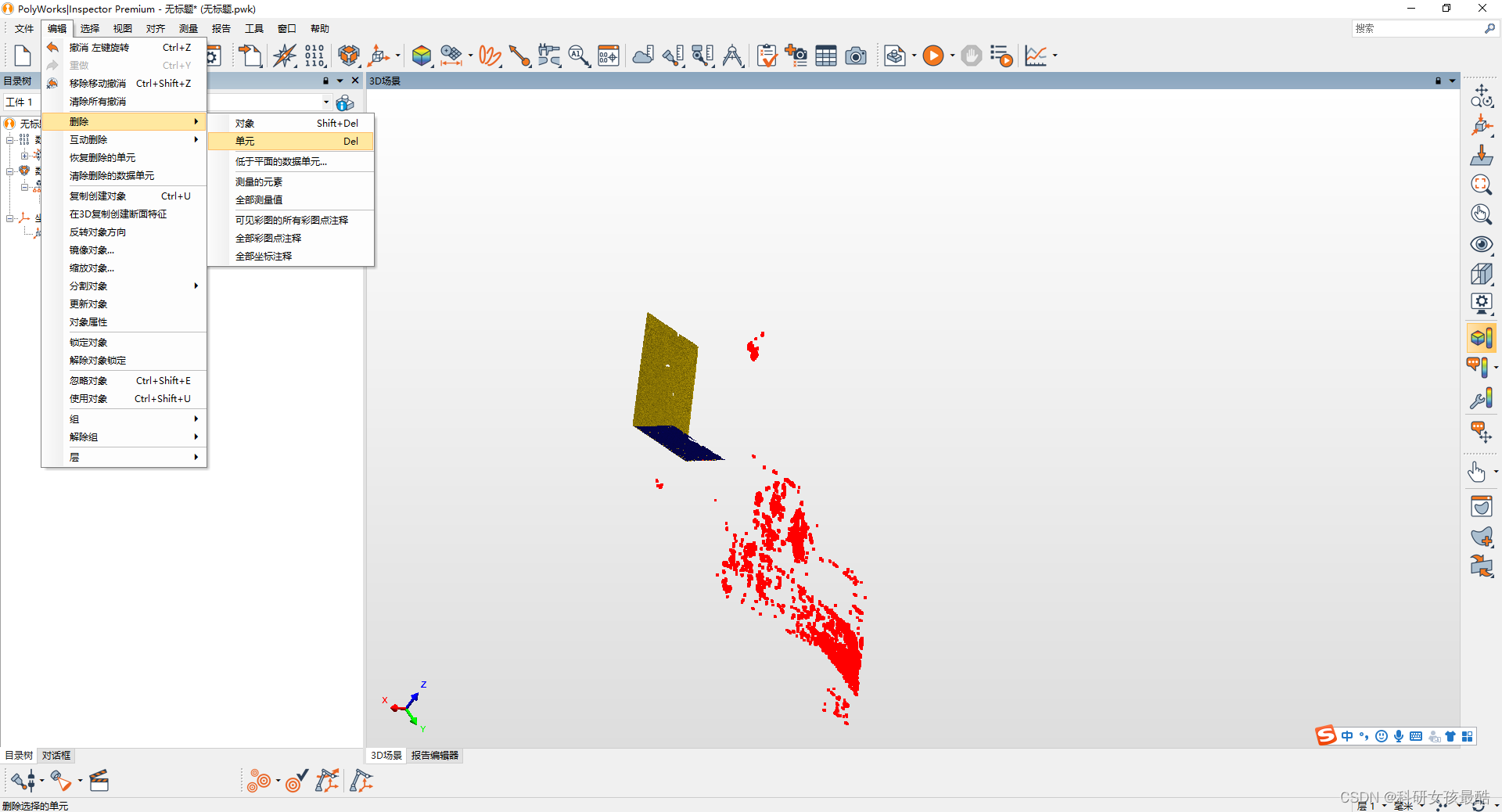Open the workpiece combo box dropdown arrow

coord(326,102)
